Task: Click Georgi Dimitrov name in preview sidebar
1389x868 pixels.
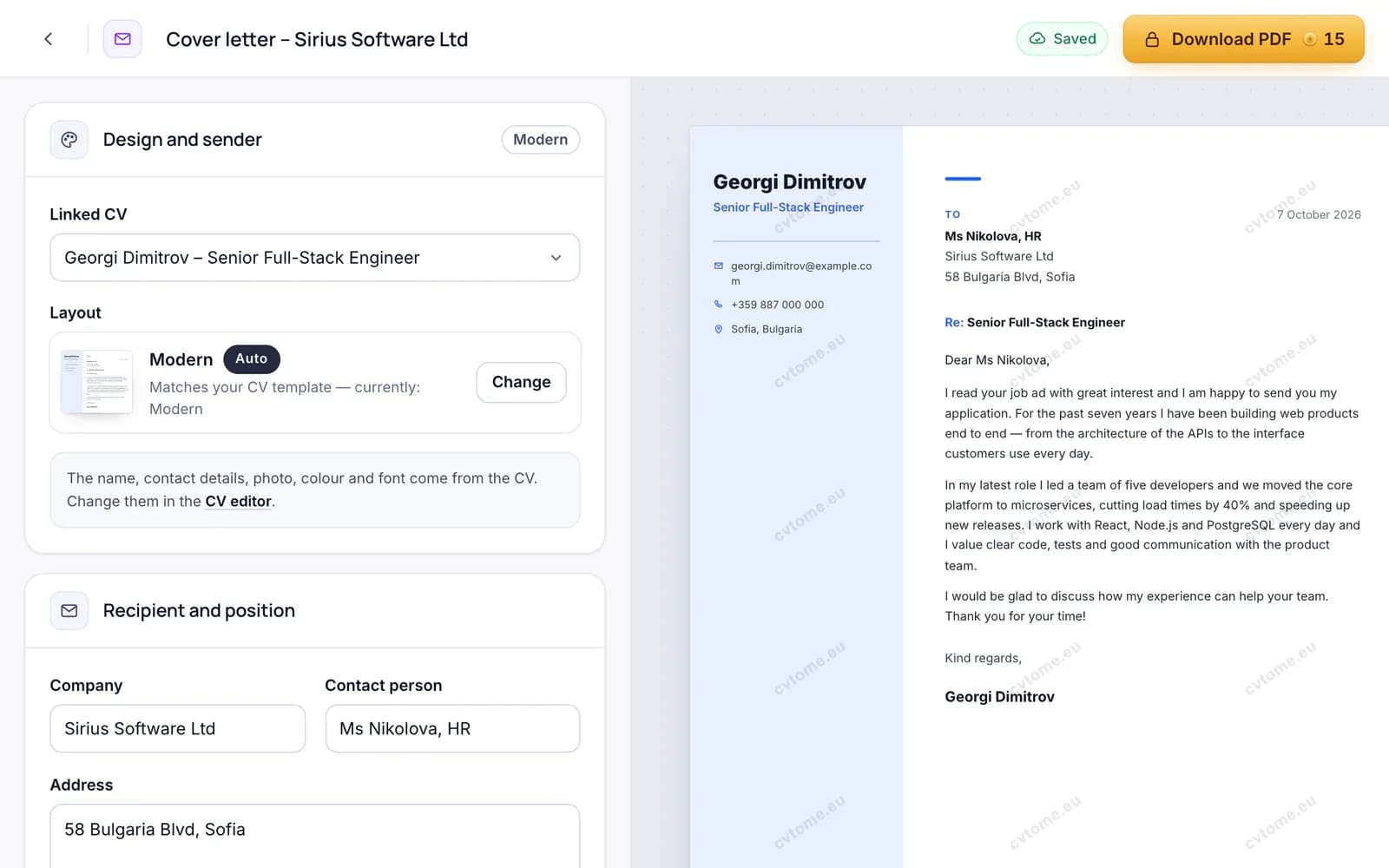Action: pyautogui.click(x=789, y=181)
